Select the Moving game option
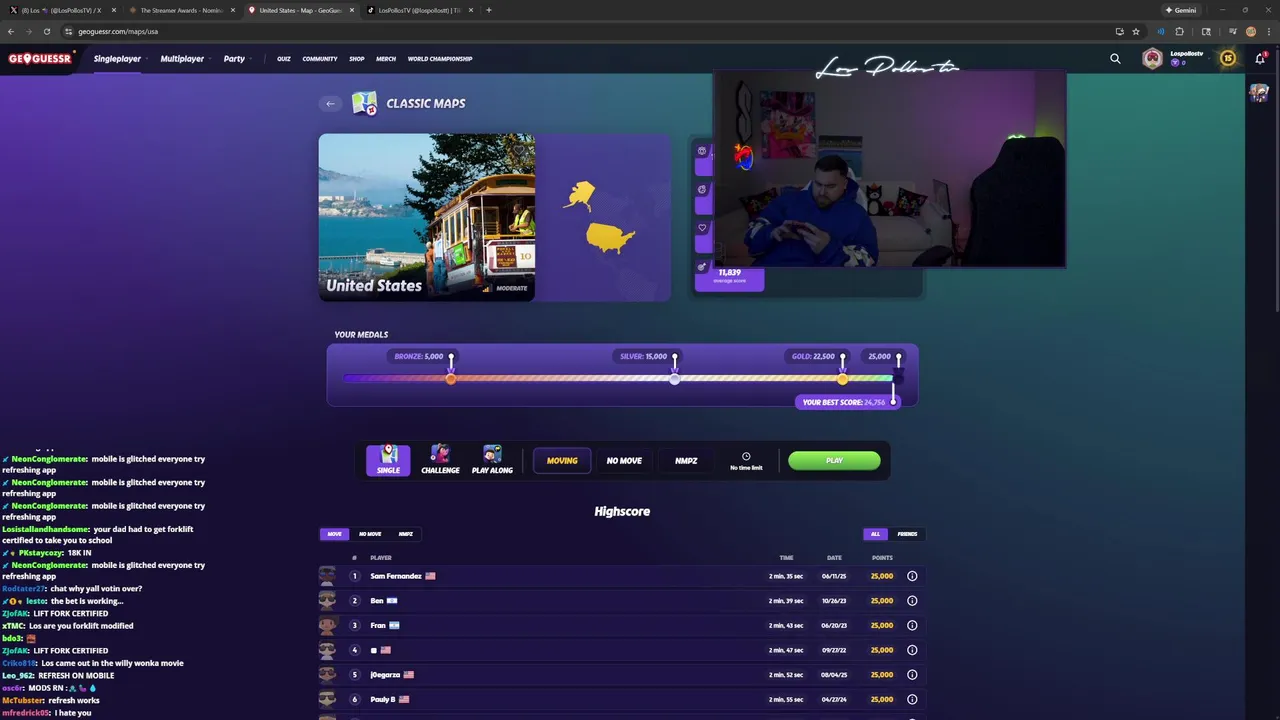1280x720 pixels. point(562,461)
